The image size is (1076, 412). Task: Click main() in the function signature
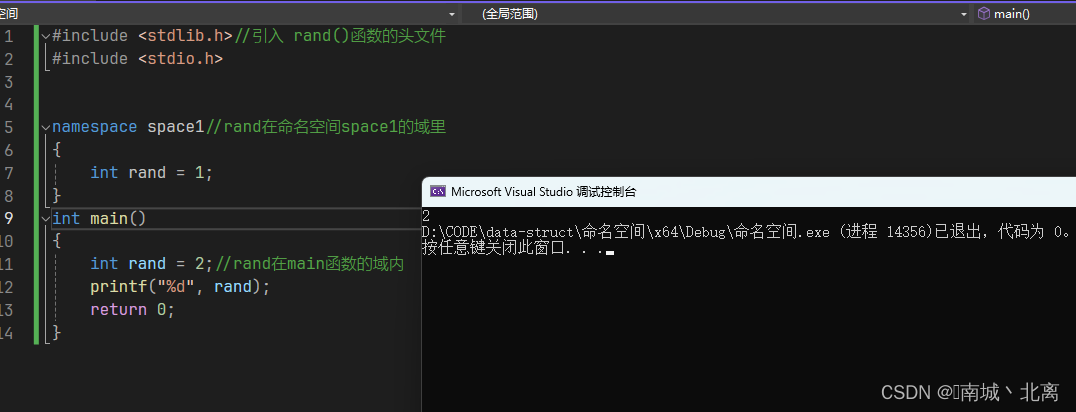tap(118, 218)
